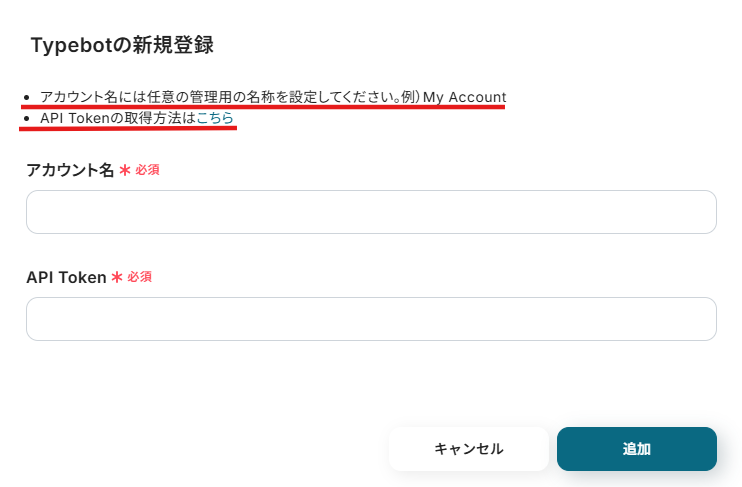Click the red asterisk beside API Token
The width and height of the screenshot is (742, 487).
pyautogui.click(x=117, y=277)
